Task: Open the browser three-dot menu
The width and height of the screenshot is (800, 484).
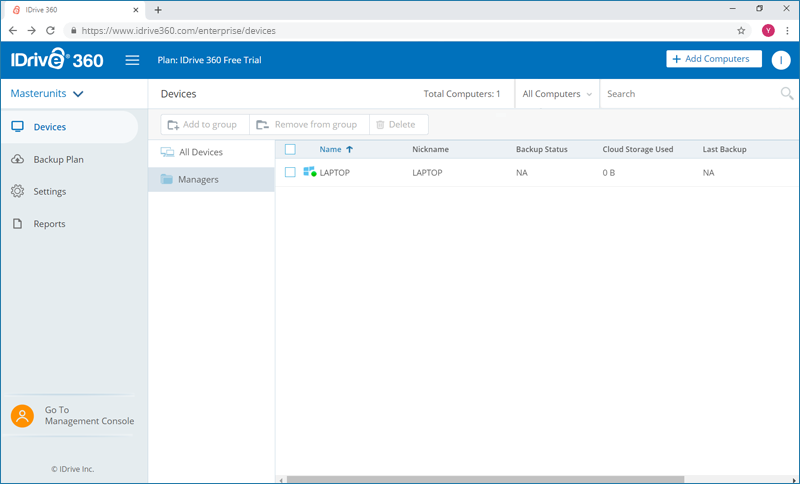Action: (787, 31)
